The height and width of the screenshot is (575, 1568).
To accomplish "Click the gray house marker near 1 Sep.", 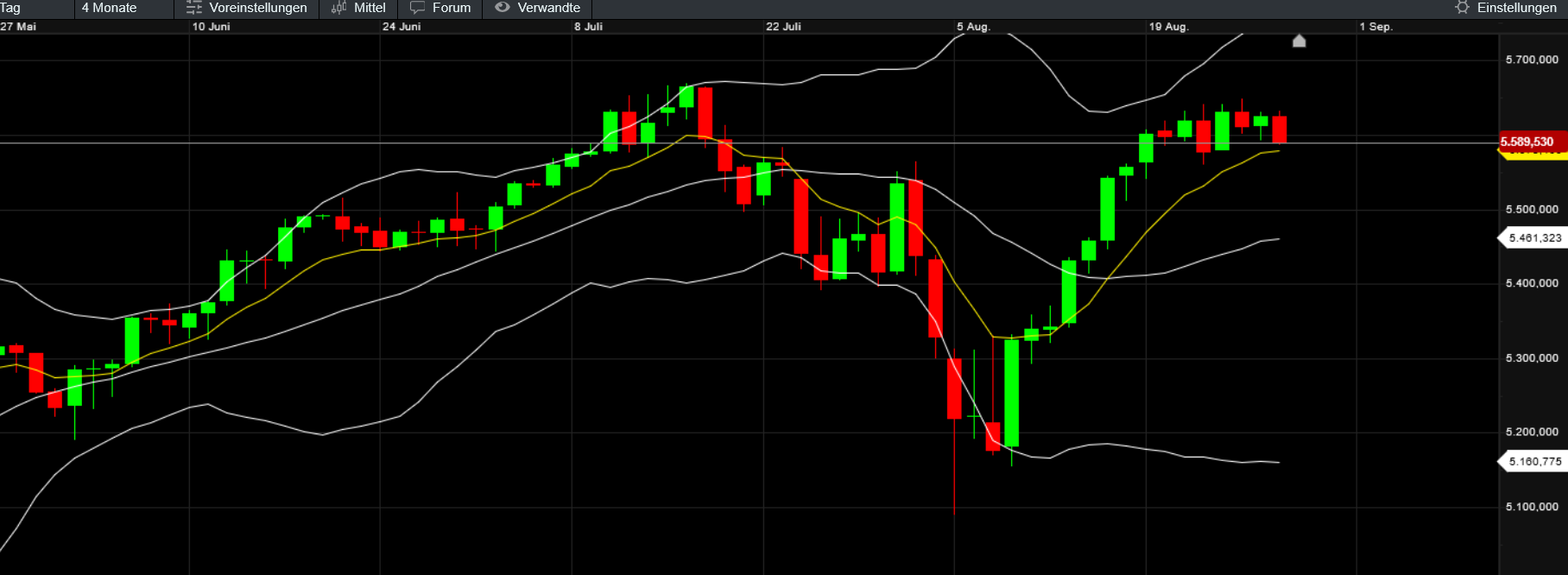I will pyautogui.click(x=1299, y=41).
